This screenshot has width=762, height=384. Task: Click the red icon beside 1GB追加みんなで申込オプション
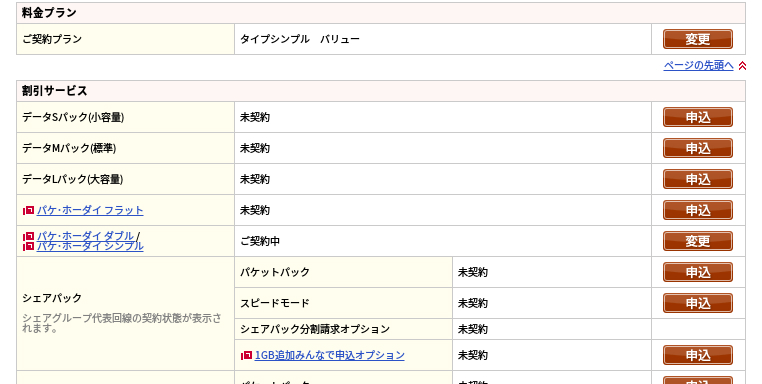pos(246,355)
